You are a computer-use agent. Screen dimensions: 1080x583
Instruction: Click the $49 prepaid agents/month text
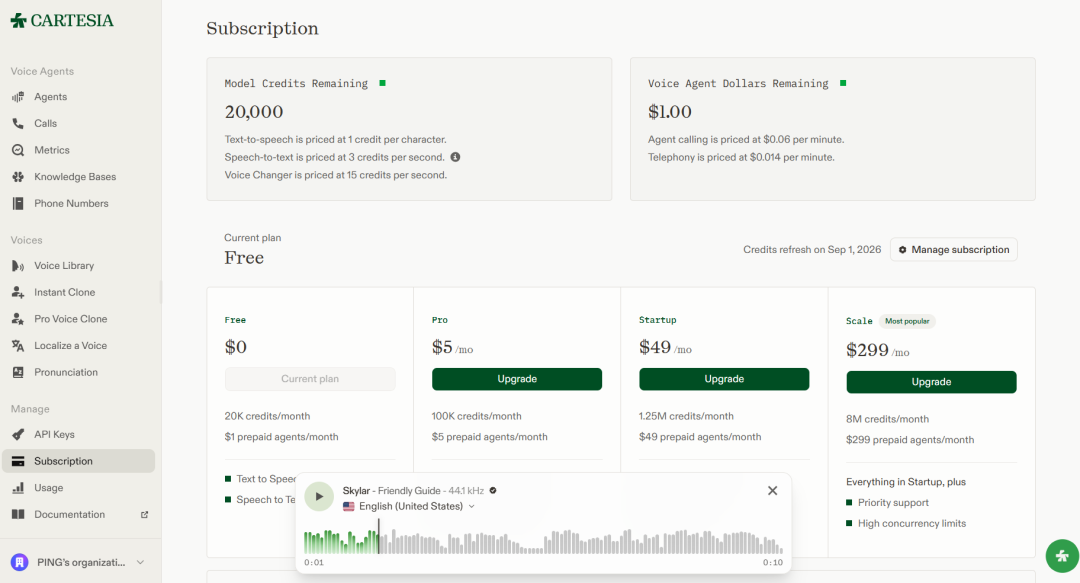[700, 437]
